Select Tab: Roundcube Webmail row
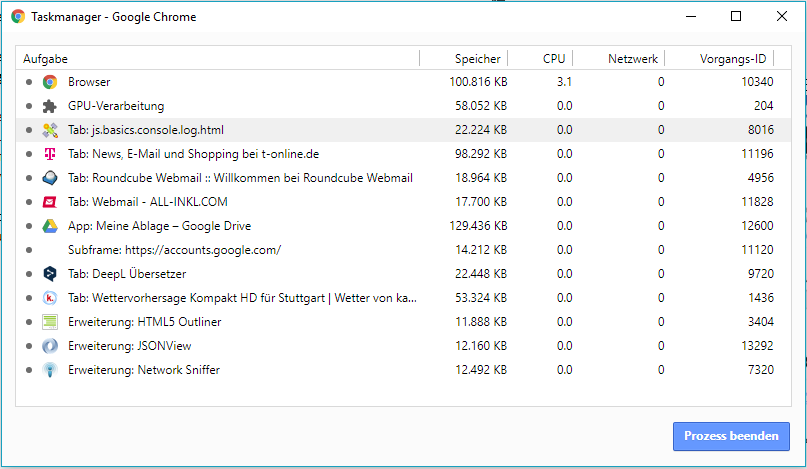This screenshot has width=807, height=469. tap(403, 178)
